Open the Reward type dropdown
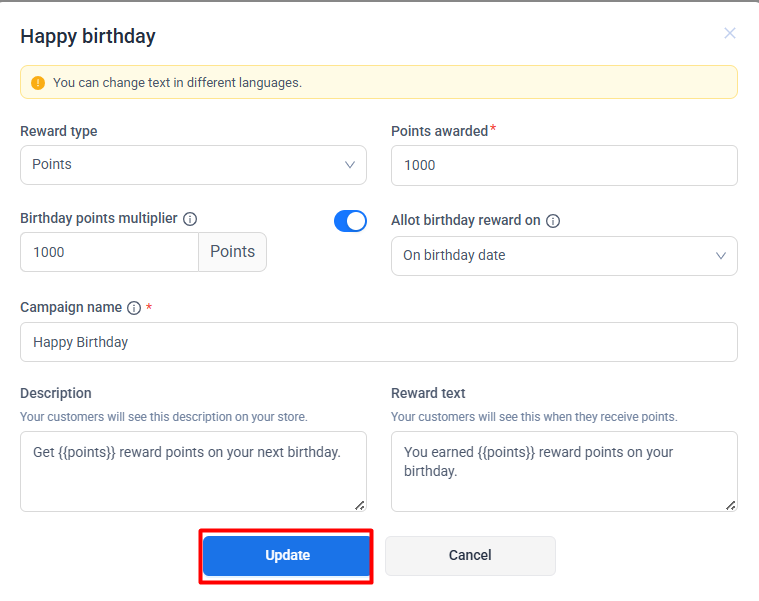The width and height of the screenshot is (759, 601). 193,165
